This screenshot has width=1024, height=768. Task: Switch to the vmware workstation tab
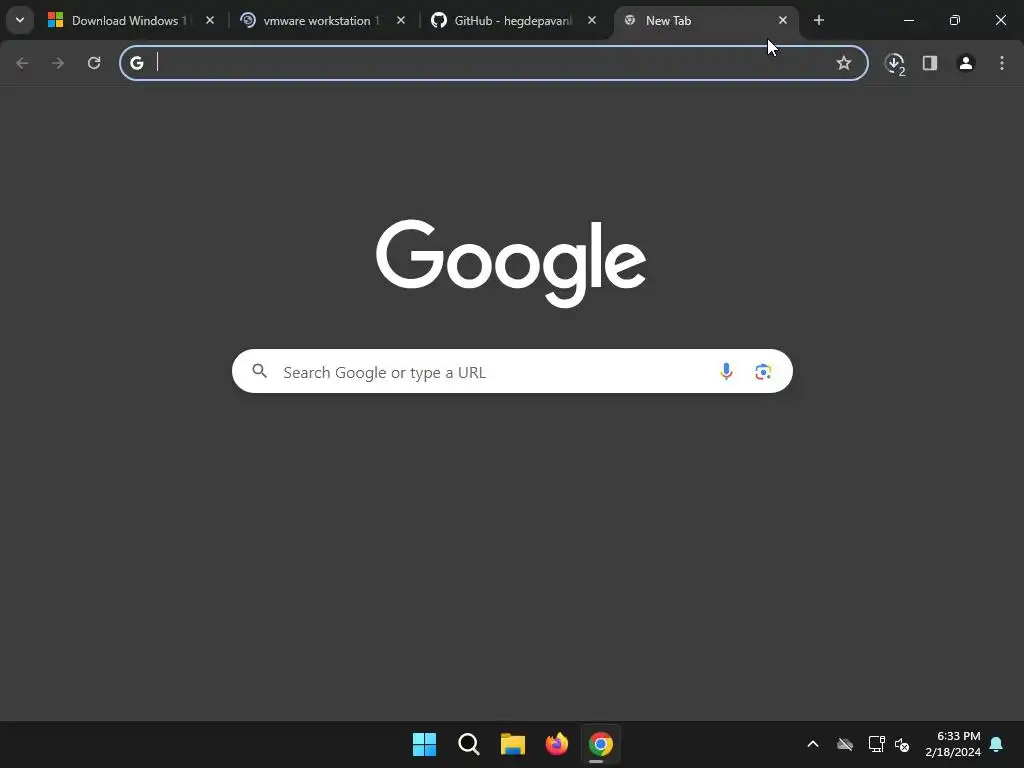(323, 21)
